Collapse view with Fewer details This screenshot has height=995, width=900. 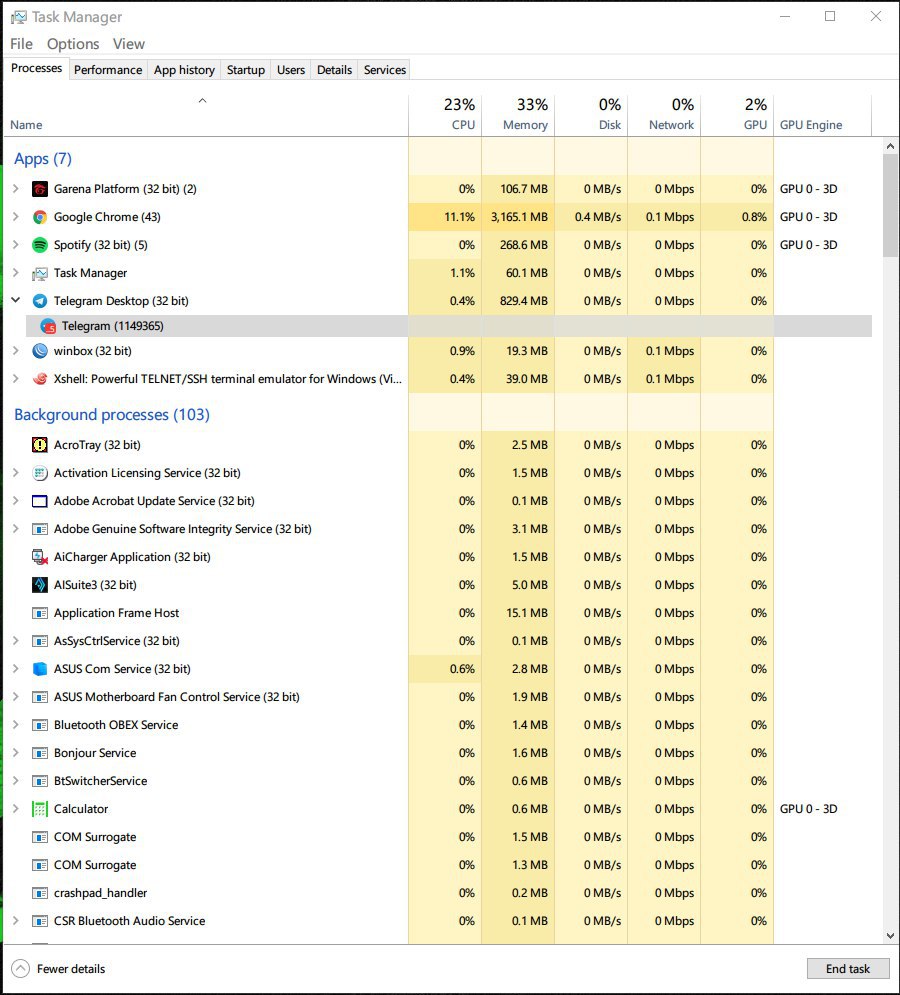pyautogui.click(x=59, y=968)
